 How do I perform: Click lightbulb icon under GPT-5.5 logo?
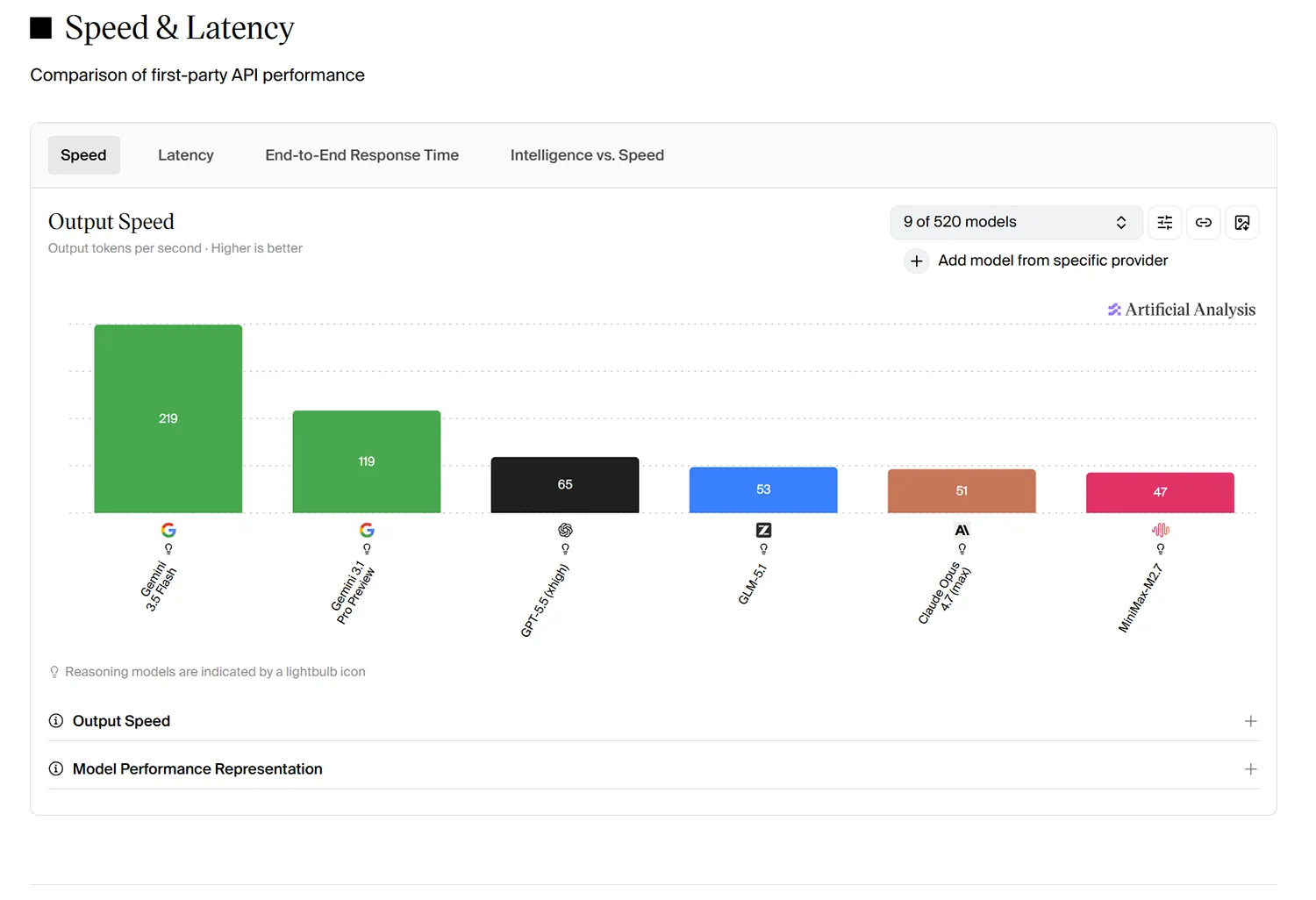point(565,549)
